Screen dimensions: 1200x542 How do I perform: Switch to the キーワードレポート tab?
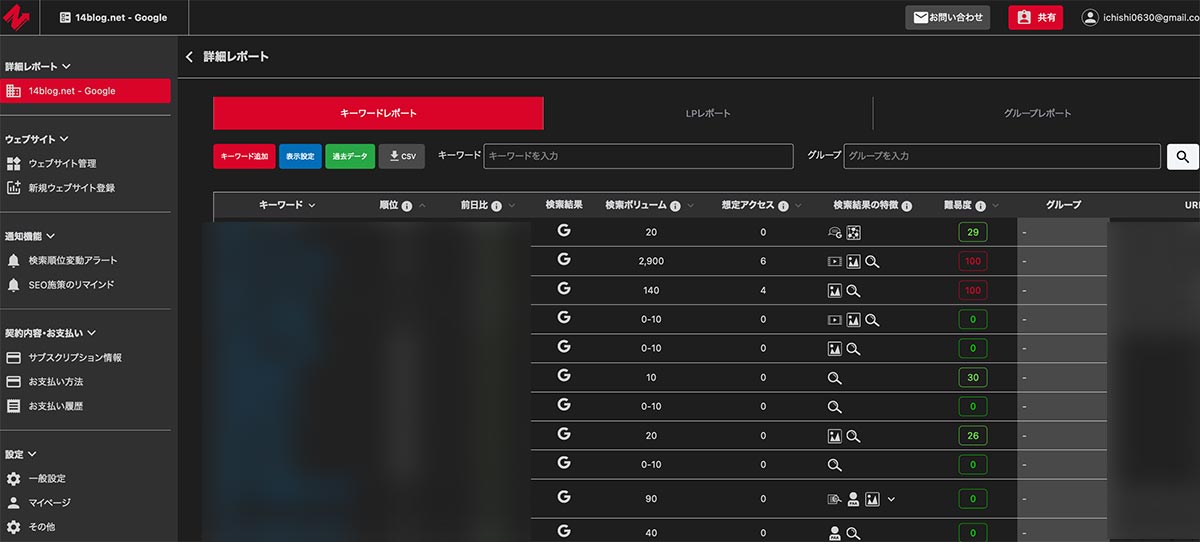[378, 113]
